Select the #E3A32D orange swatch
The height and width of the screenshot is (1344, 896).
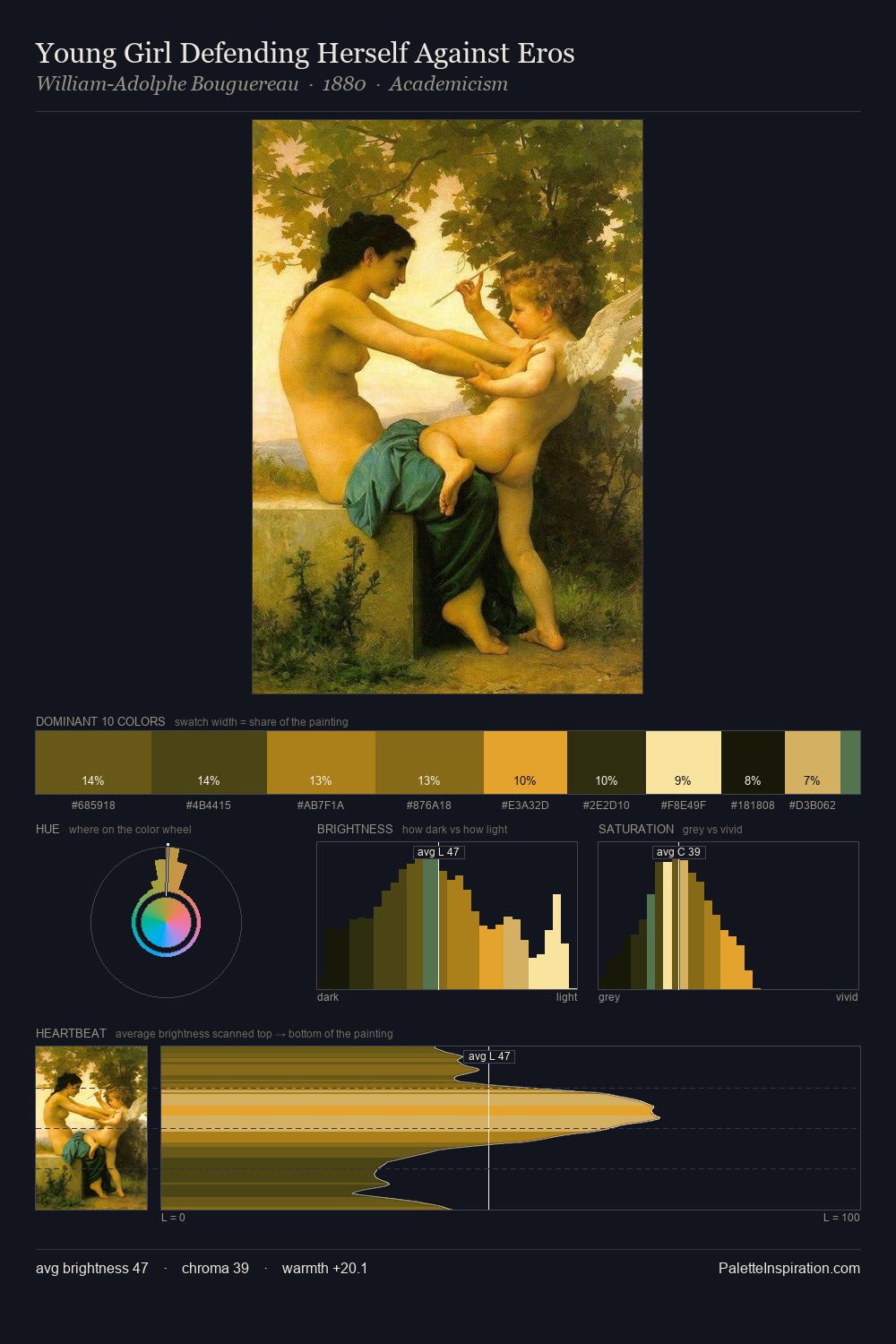coord(525,762)
